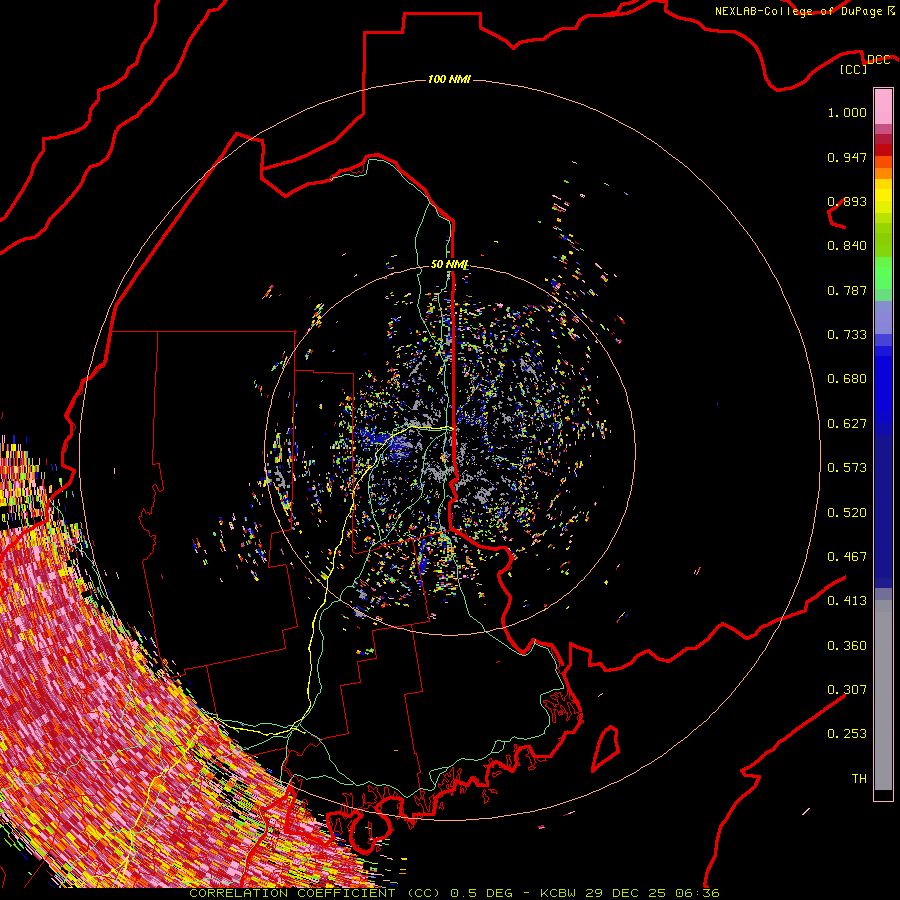The width and height of the screenshot is (900, 900).
Task: Click the 0.947 scale value
Action: pos(847,157)
